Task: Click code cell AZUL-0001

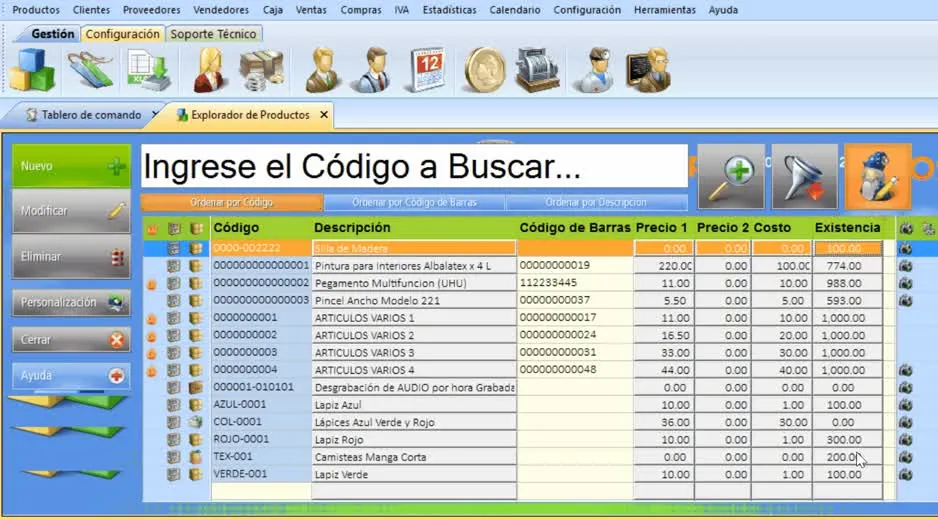Action: pyautogui.click(x=261, y=405)
